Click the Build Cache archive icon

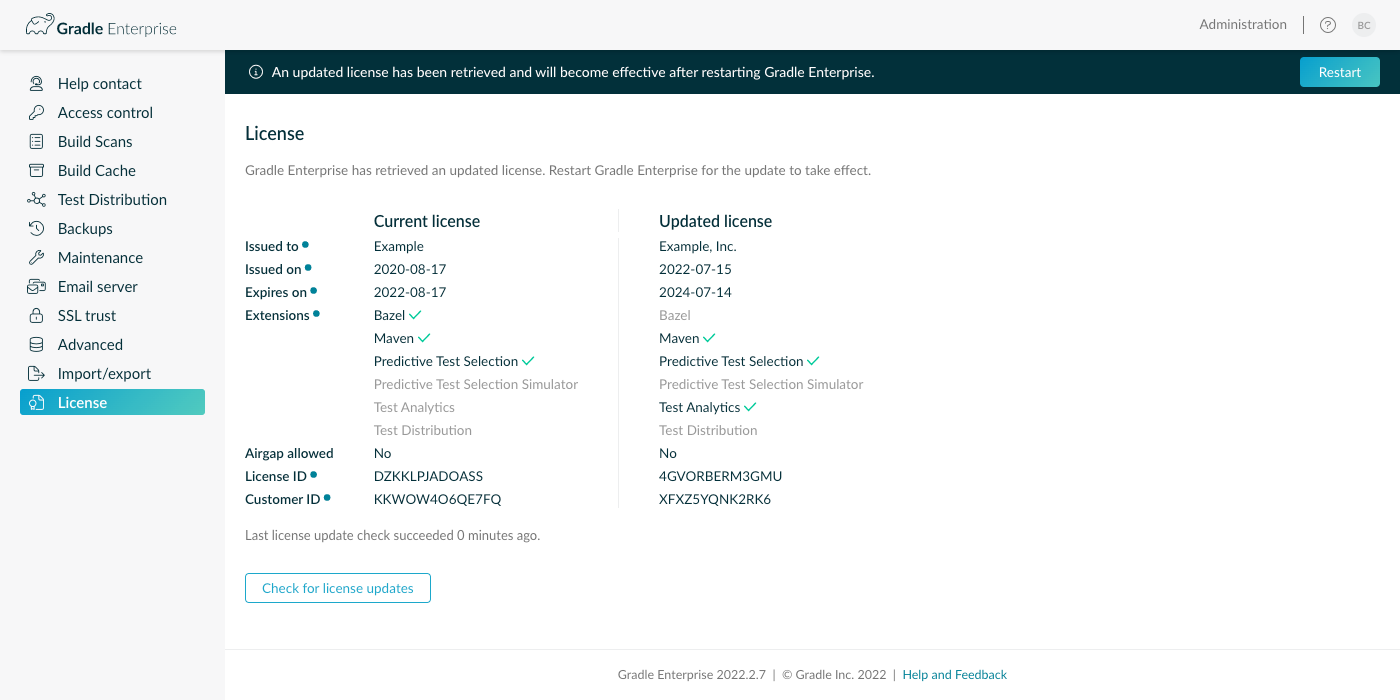(x=37, y=171)
